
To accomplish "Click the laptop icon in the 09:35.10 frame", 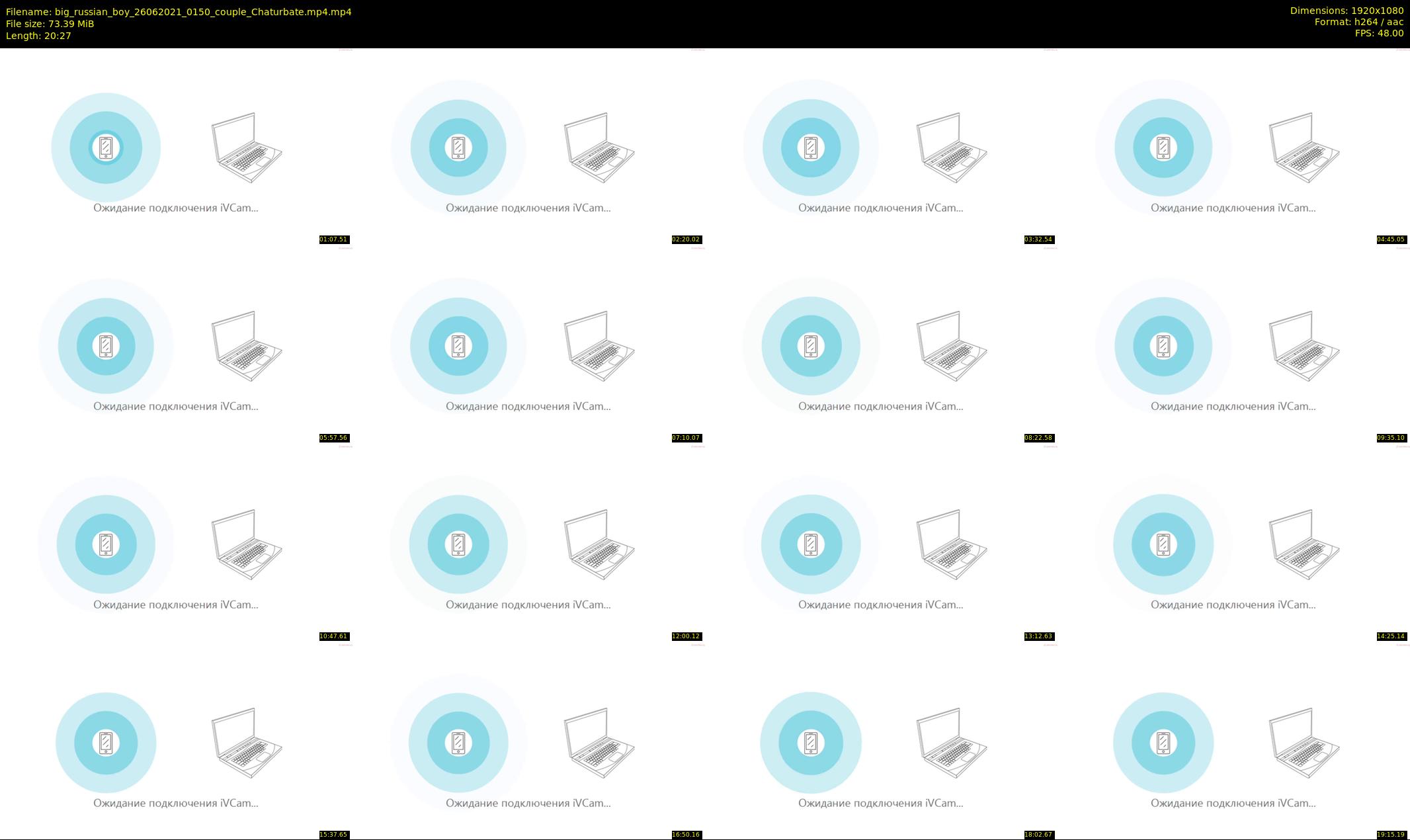I will click(1304, 346).
